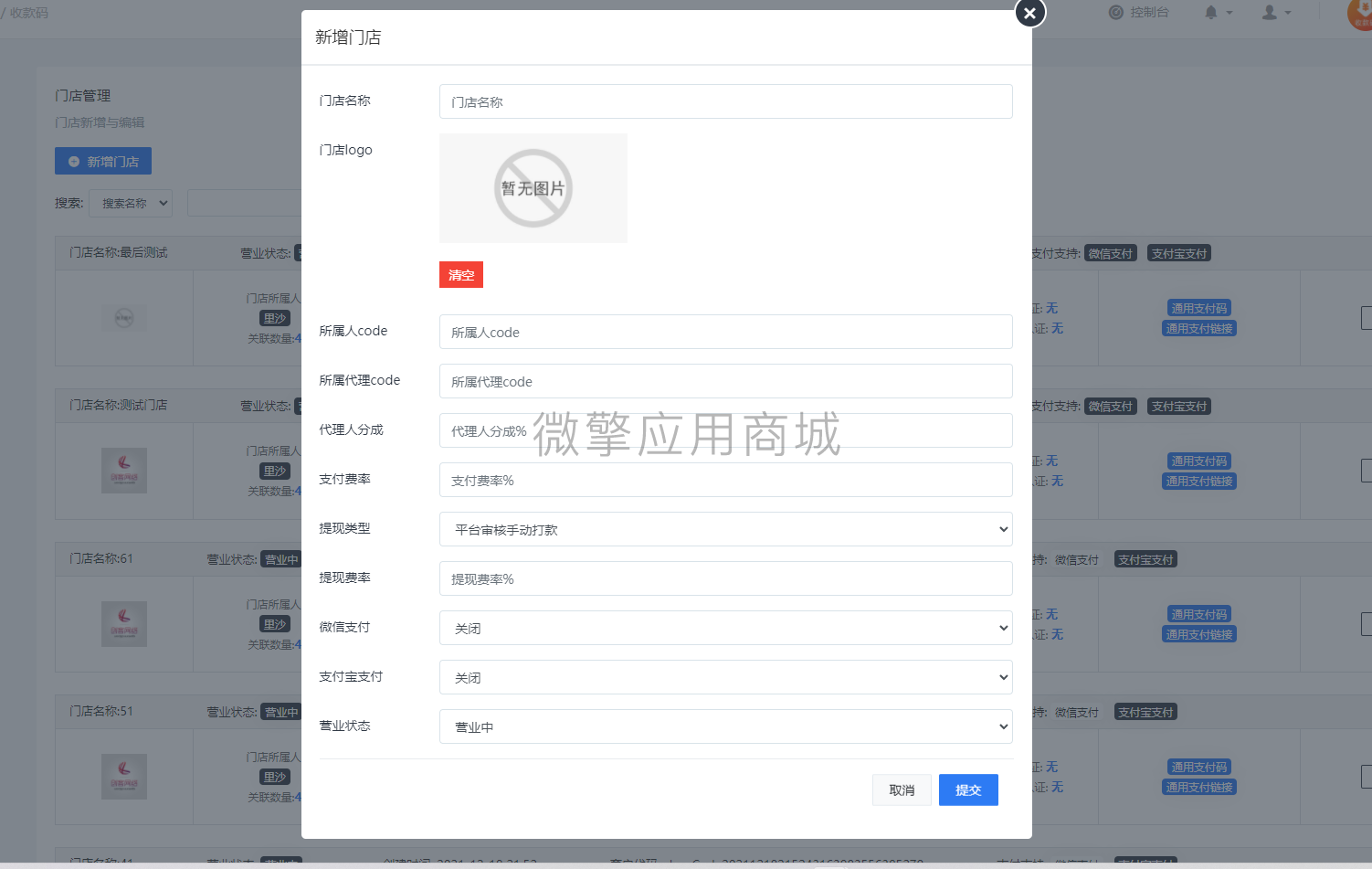Submit the form with 提交 button
1372x869 pixels.
pos(968,790)
